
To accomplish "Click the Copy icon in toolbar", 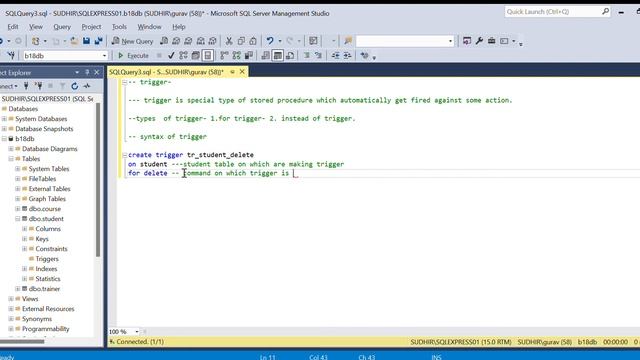I will coord(241,41).
